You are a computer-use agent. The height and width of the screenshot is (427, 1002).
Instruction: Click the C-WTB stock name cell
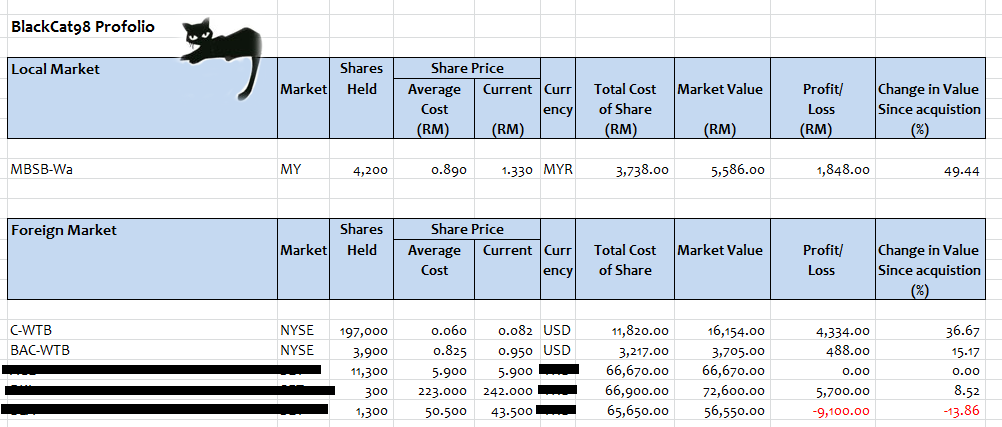(x=32, y=330)
